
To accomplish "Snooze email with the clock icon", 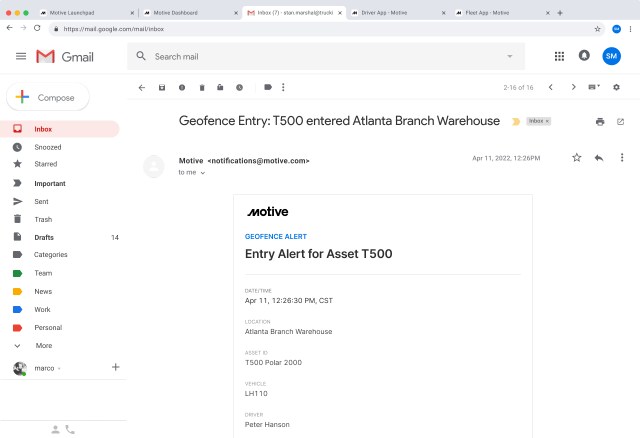I will (x=239, y=88).
